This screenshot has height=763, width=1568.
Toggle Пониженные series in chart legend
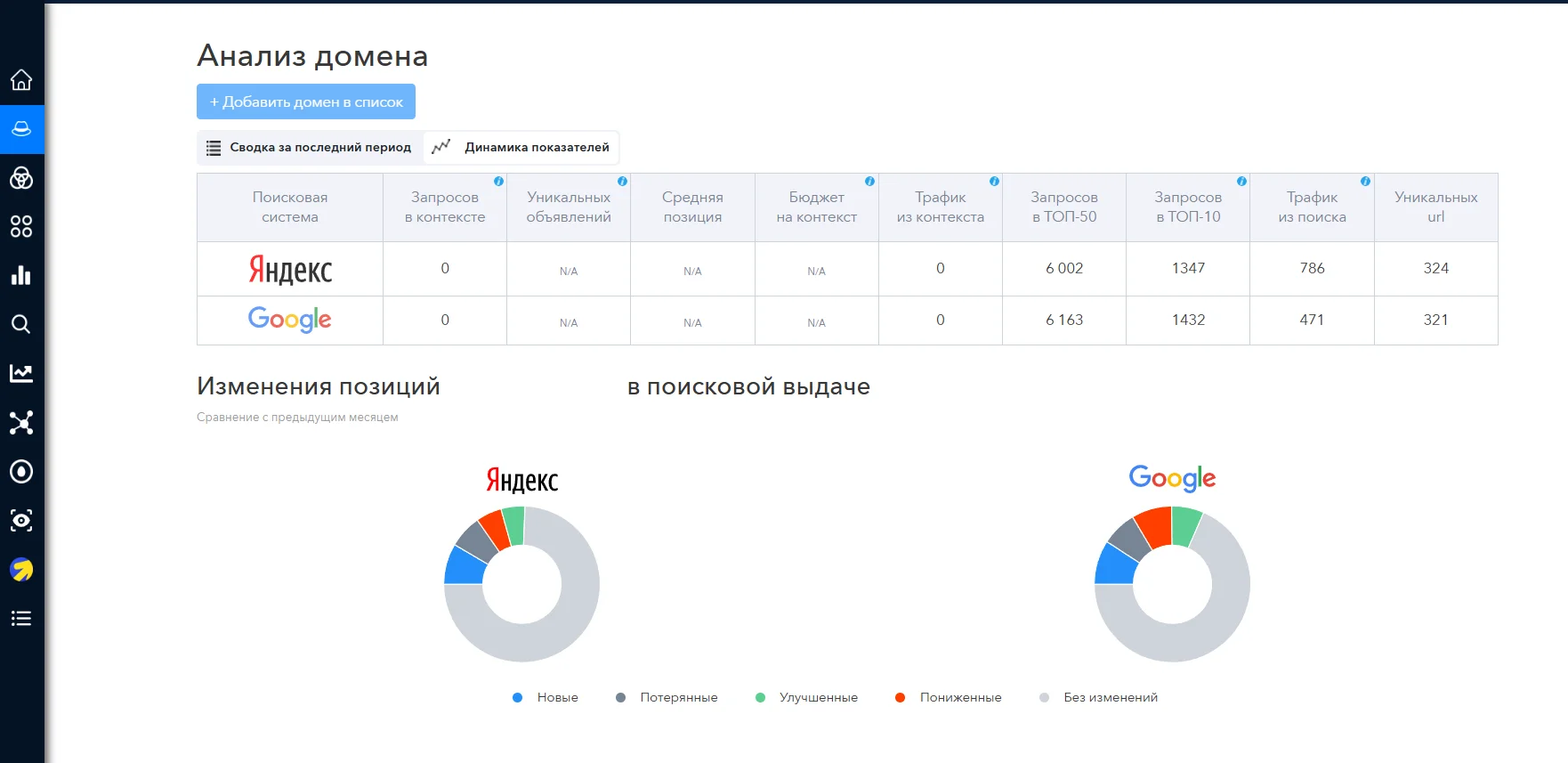coord(949,698)
